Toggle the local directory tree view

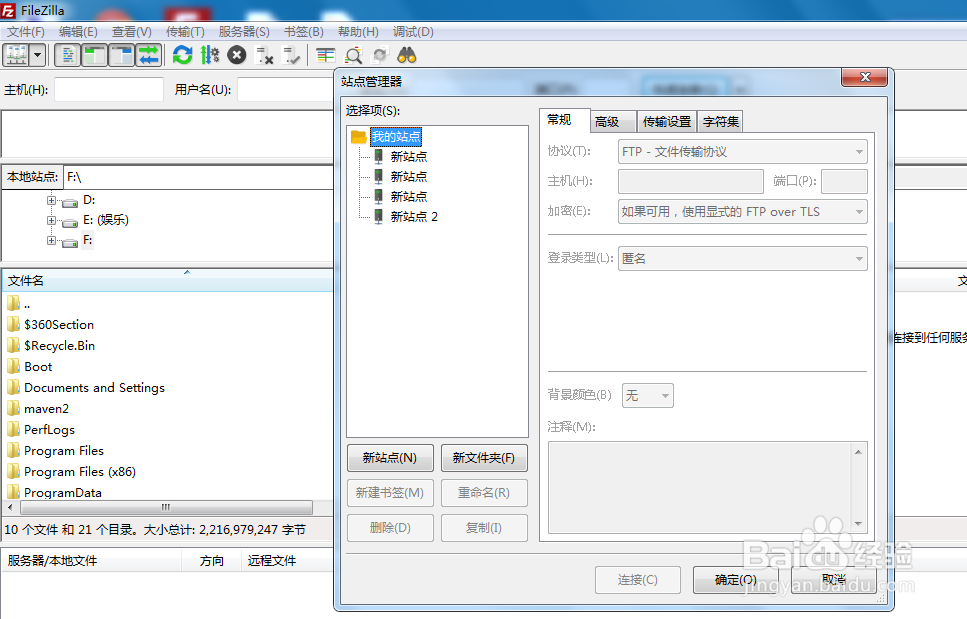tap(94, 55)
